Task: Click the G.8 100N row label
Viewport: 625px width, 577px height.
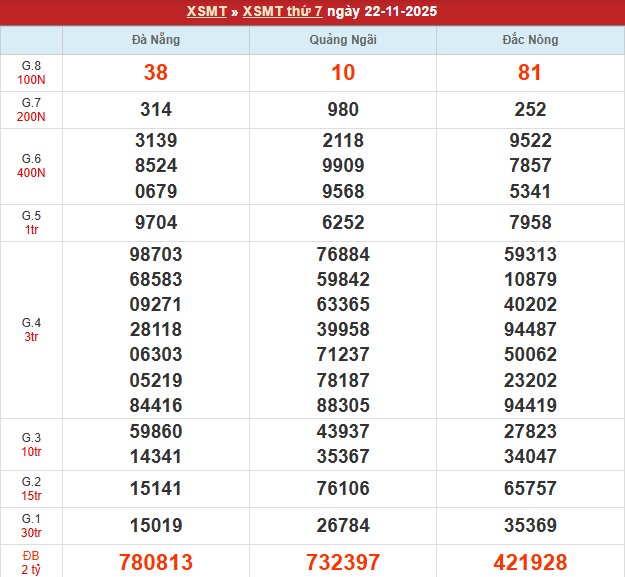Action: click(x=31, y=73)
